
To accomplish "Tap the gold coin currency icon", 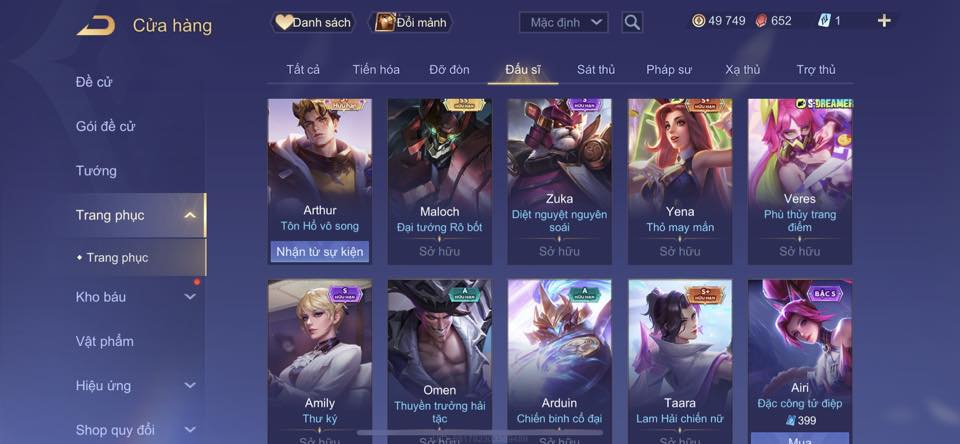I will point(699,21).
